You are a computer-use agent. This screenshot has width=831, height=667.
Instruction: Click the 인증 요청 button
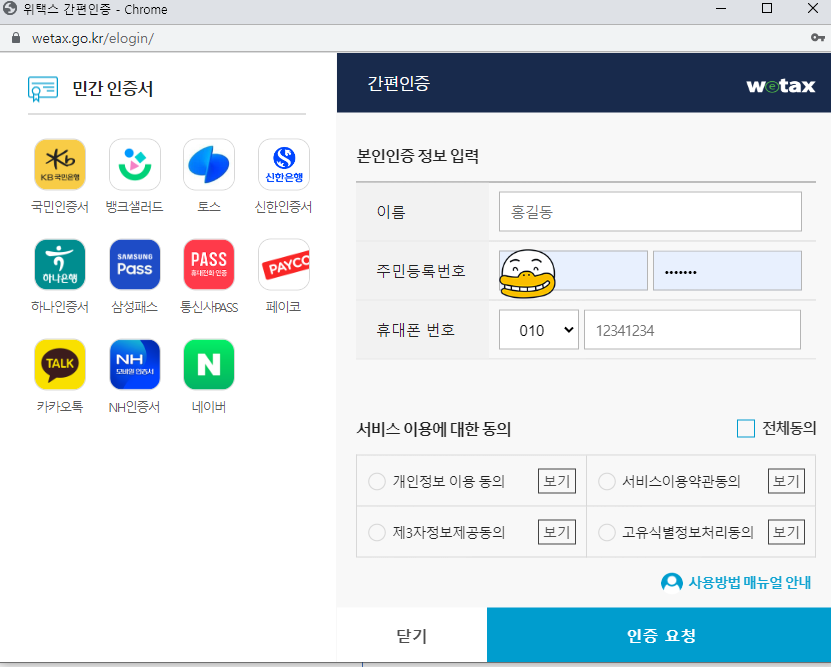click(x=659, y=635)
